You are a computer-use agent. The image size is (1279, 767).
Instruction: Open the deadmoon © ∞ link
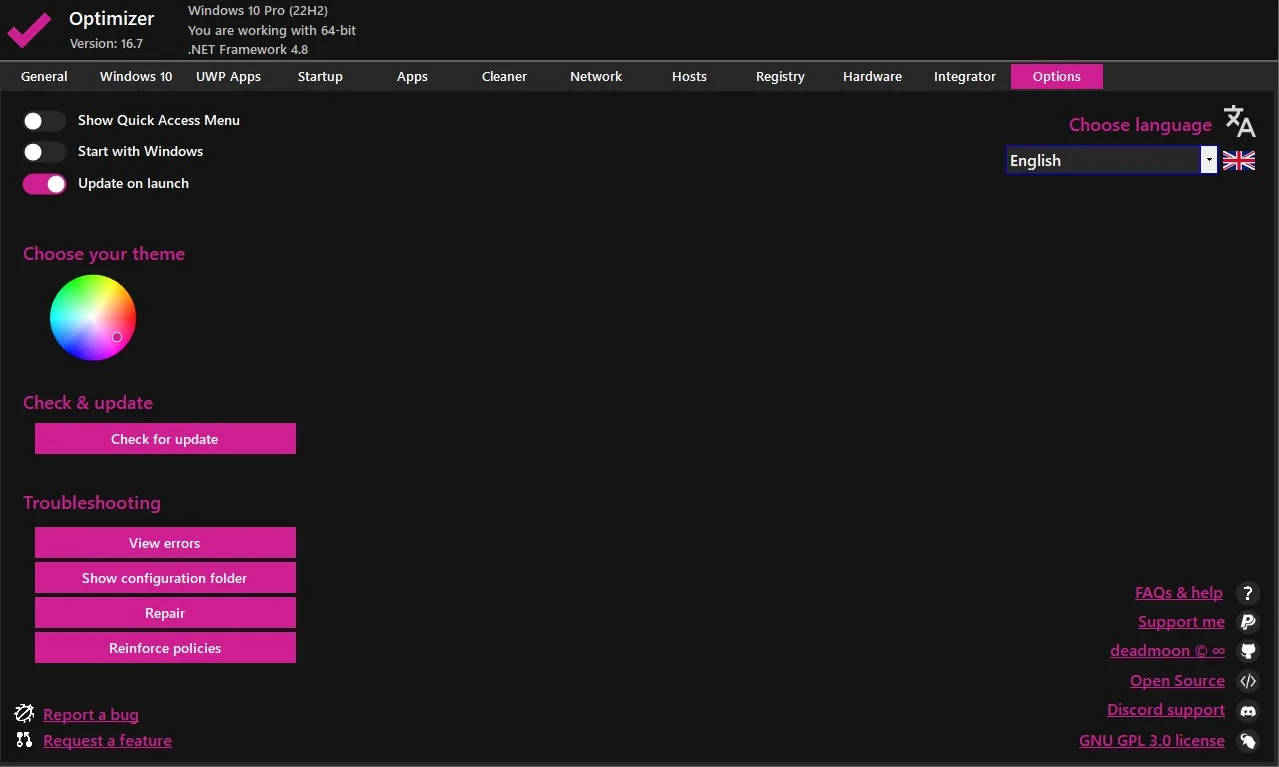(x=1167, y=651)
